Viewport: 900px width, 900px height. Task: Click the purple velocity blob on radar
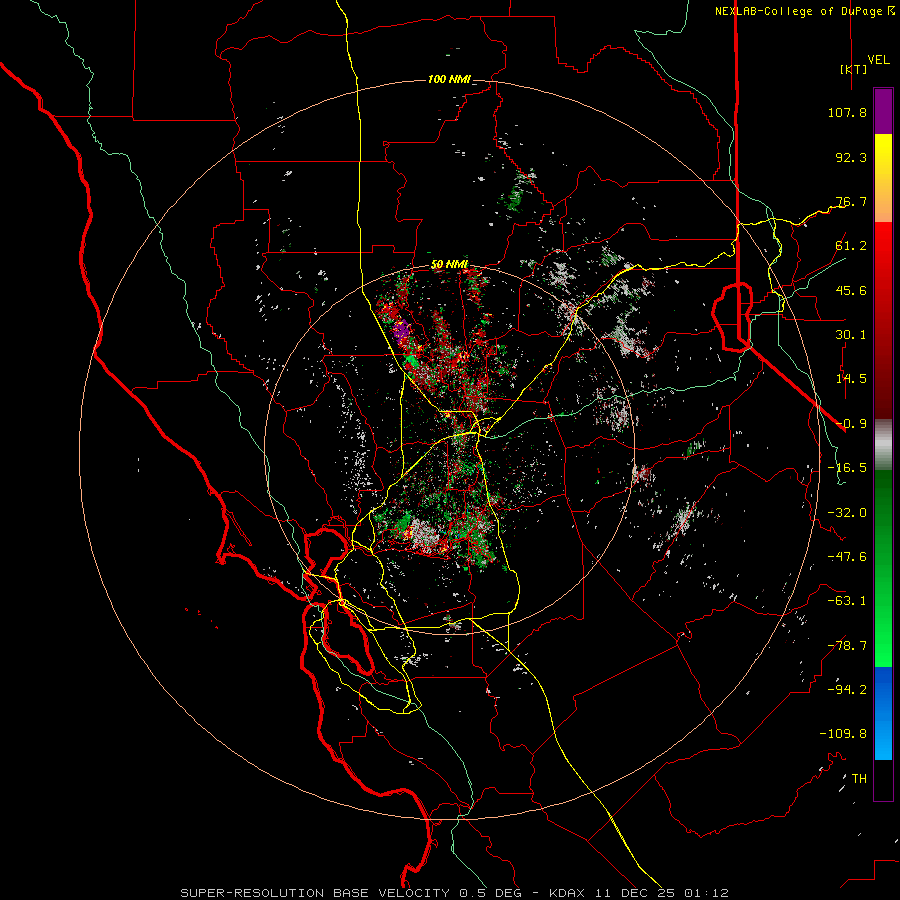(401, 331)
